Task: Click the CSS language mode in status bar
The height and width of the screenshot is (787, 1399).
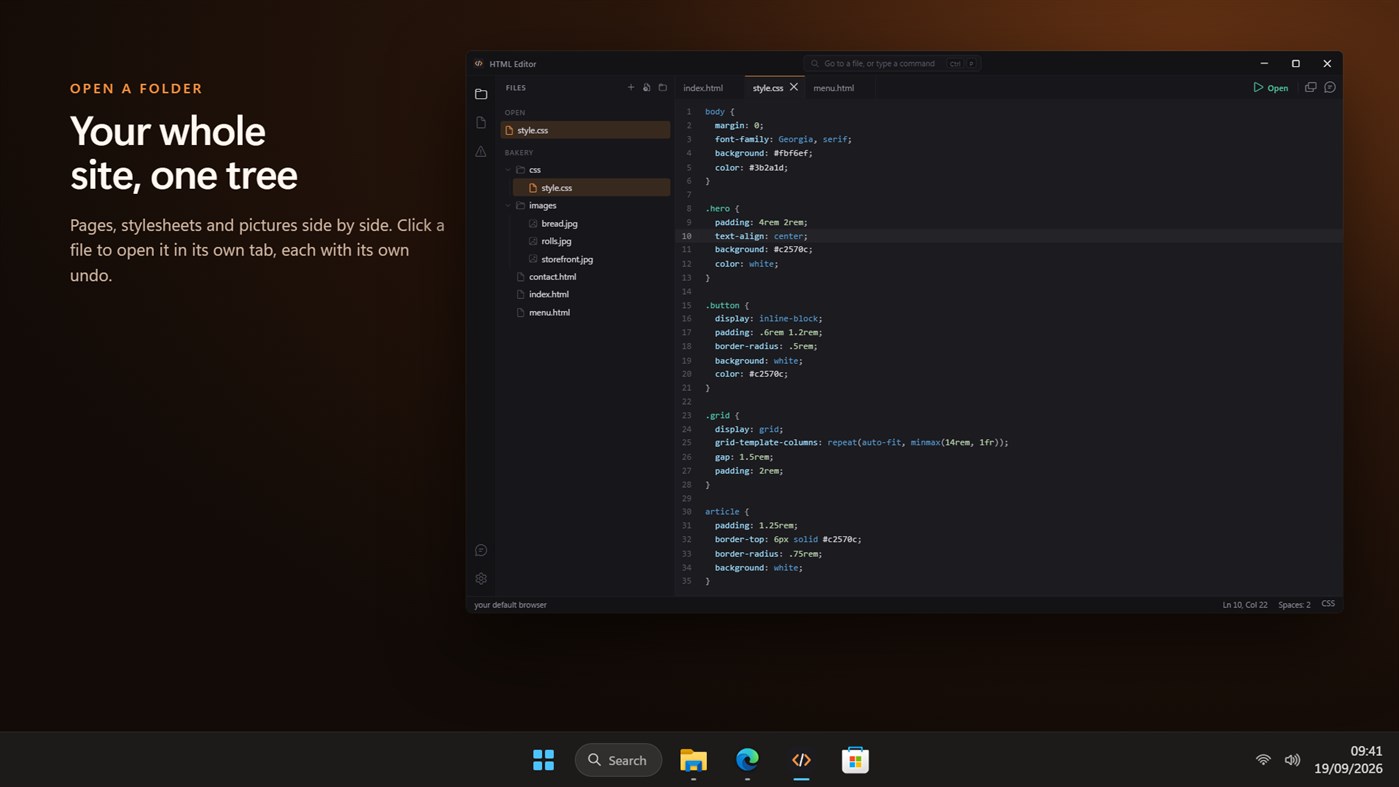Action: pyautogui.click(x=1328, y=604)
